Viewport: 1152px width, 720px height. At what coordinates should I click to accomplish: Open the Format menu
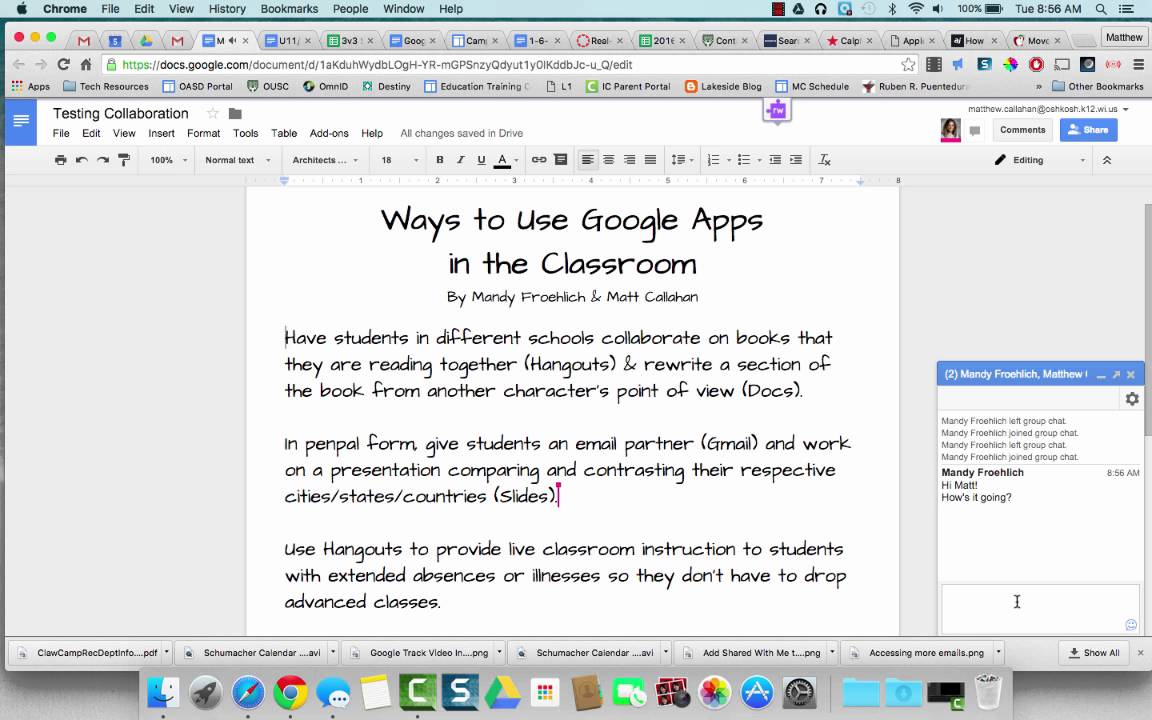[204, 133]
